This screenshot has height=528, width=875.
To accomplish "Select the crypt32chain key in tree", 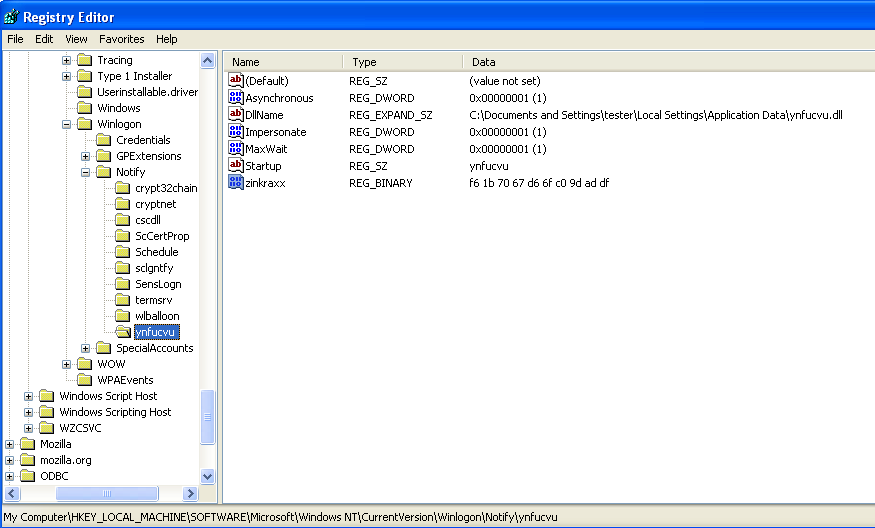I will 166,188.
